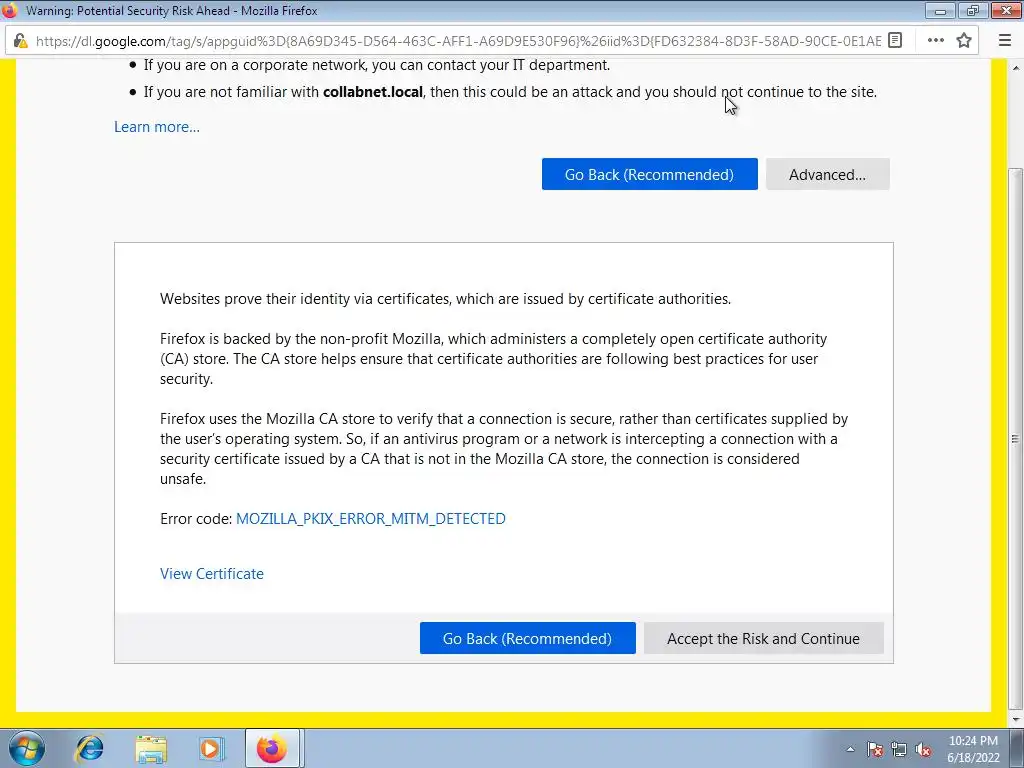
Task: Open page actions three-dot menu
Action: tap(935, 40)
